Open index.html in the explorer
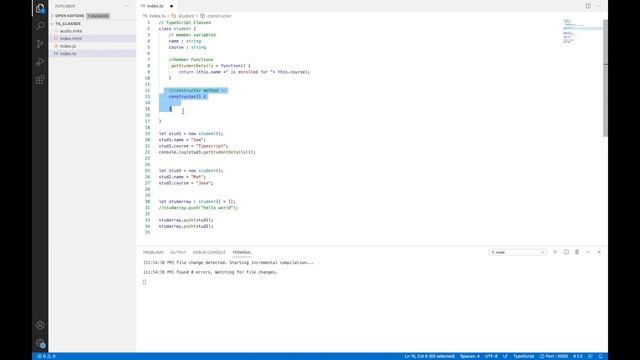Image resolution: width=640 pixels, height=360 pixels. 71,38
